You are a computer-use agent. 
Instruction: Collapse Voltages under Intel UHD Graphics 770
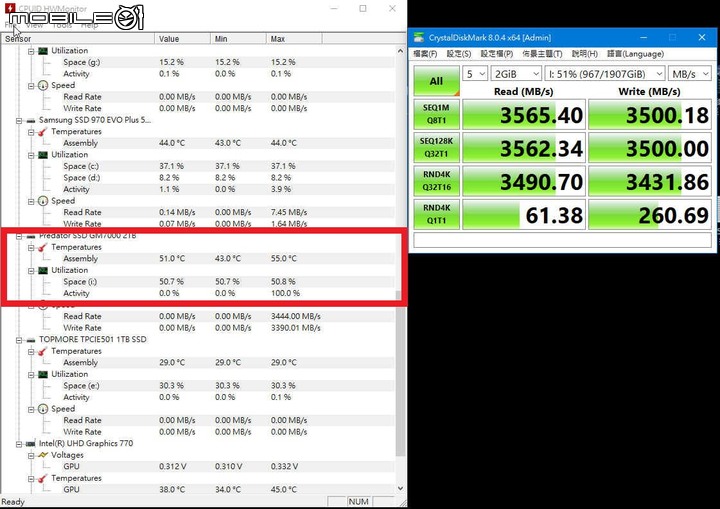(31, 456)
